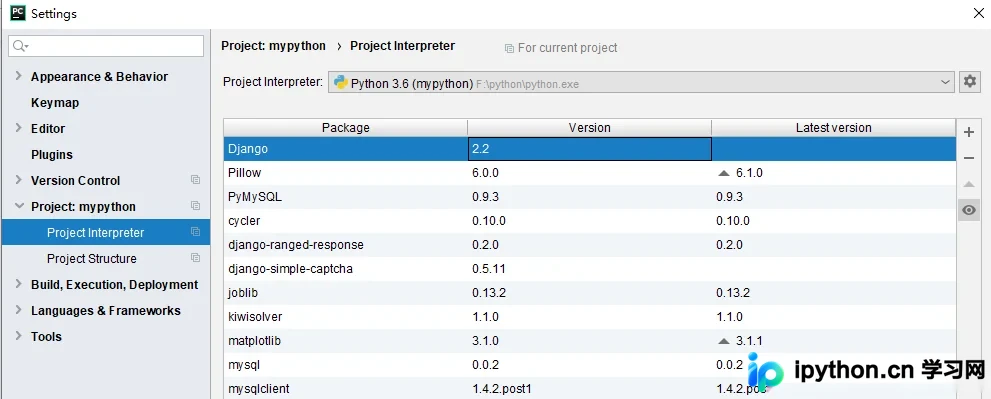The image size is (991, 399).
Task: Select the django-simple-captcha package row
Action: pyautogui.click(x=590, y=269)
